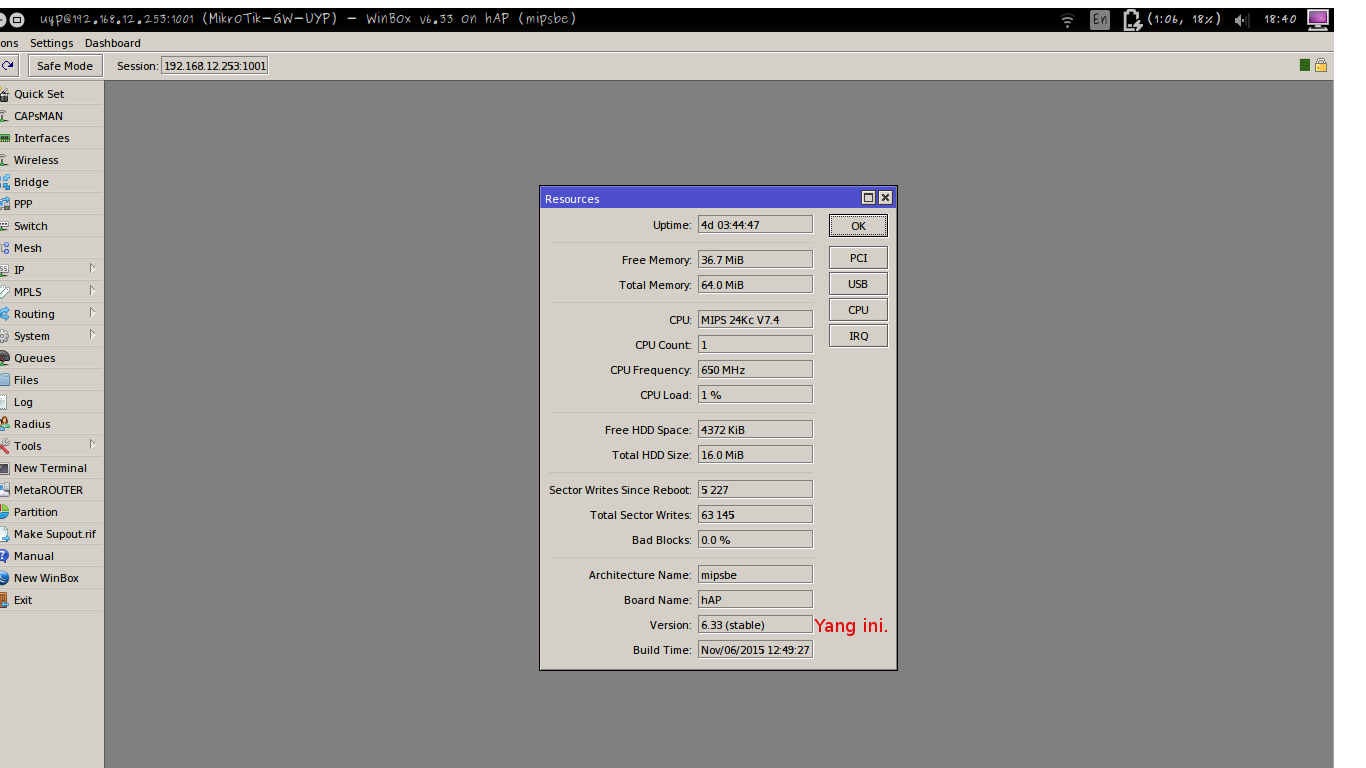Maximize the Resources window

tap(868, 198)
